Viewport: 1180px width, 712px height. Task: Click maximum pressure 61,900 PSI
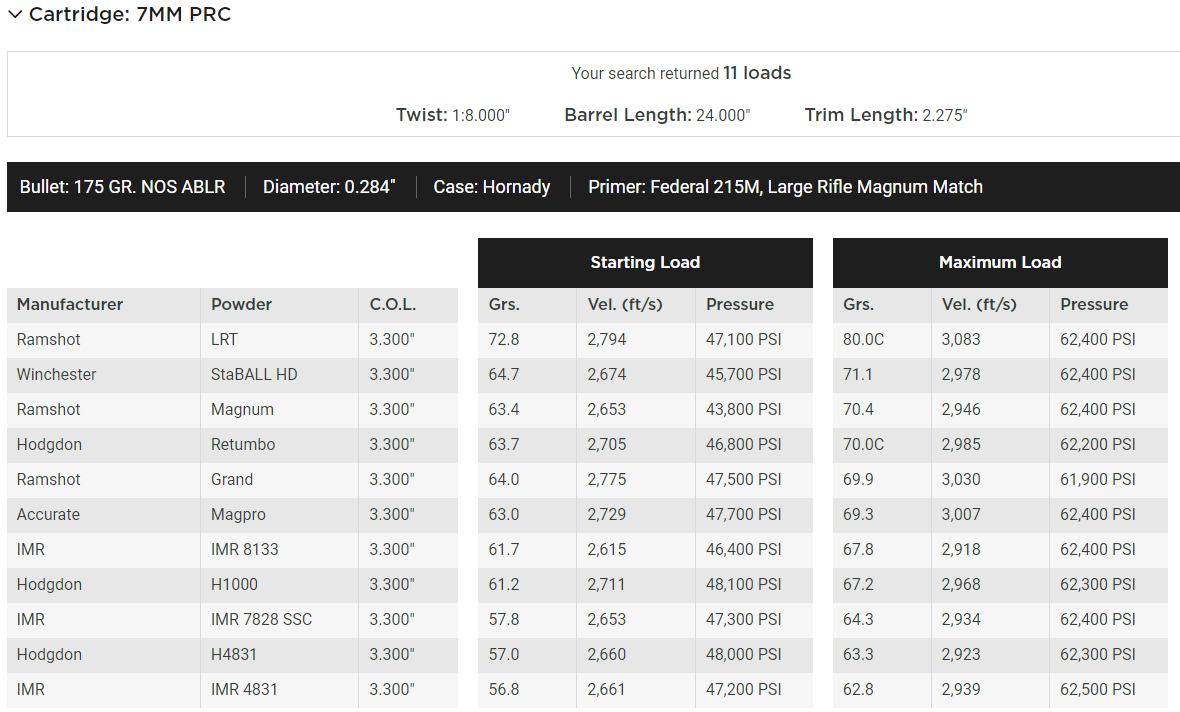click(x=1098, y=479)
